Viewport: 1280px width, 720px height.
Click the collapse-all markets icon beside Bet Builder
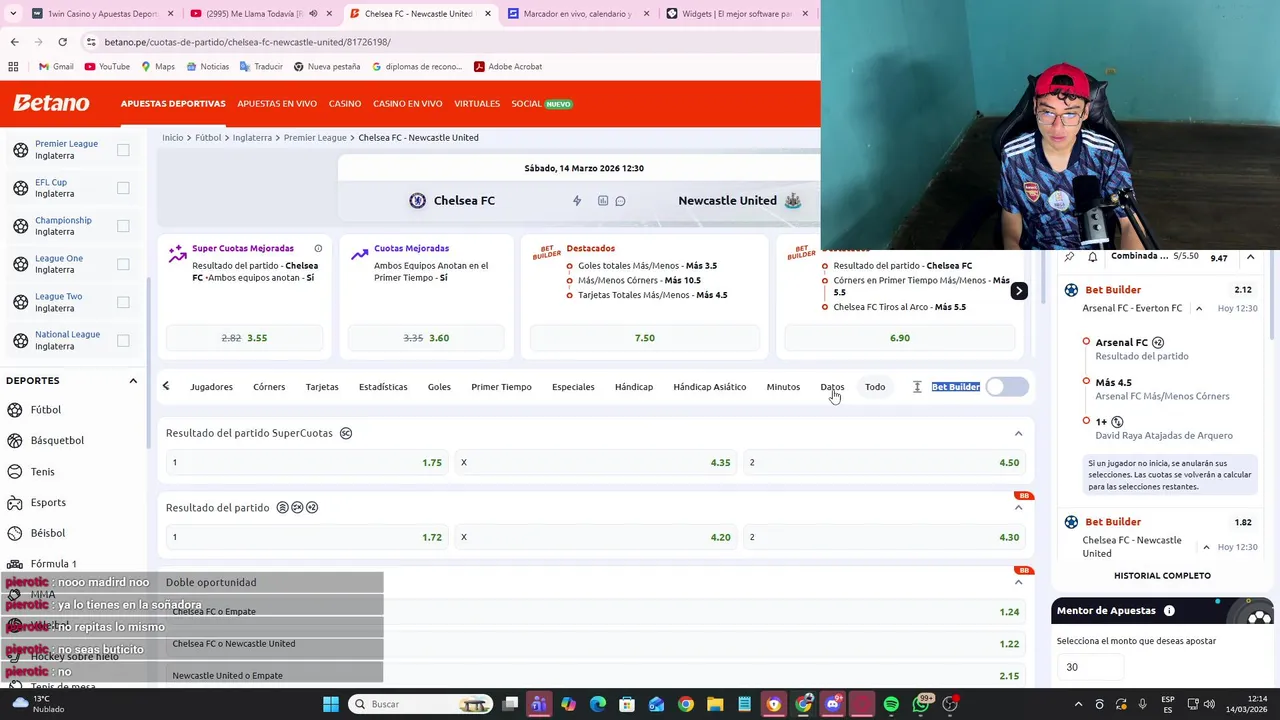click(x=917, y=387)
